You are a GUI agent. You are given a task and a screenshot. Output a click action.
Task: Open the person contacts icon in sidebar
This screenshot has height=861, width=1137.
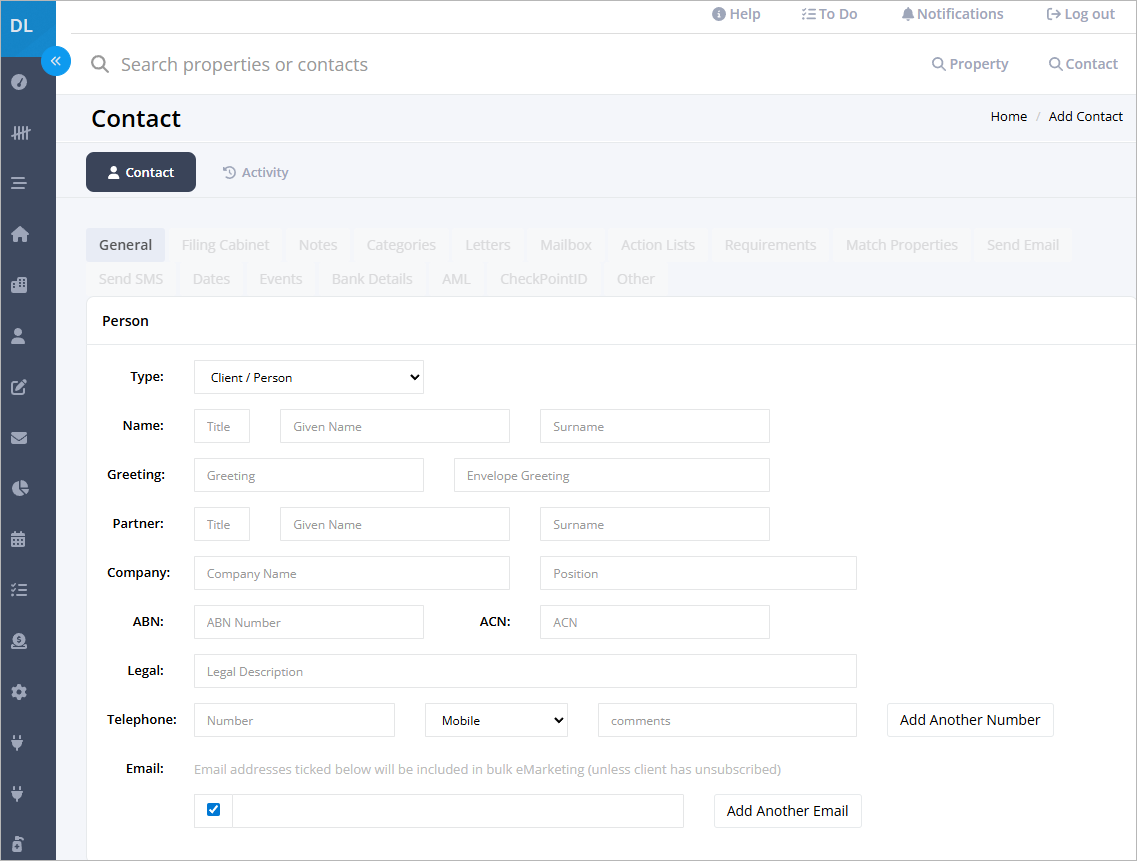click(x=19, y=336)
